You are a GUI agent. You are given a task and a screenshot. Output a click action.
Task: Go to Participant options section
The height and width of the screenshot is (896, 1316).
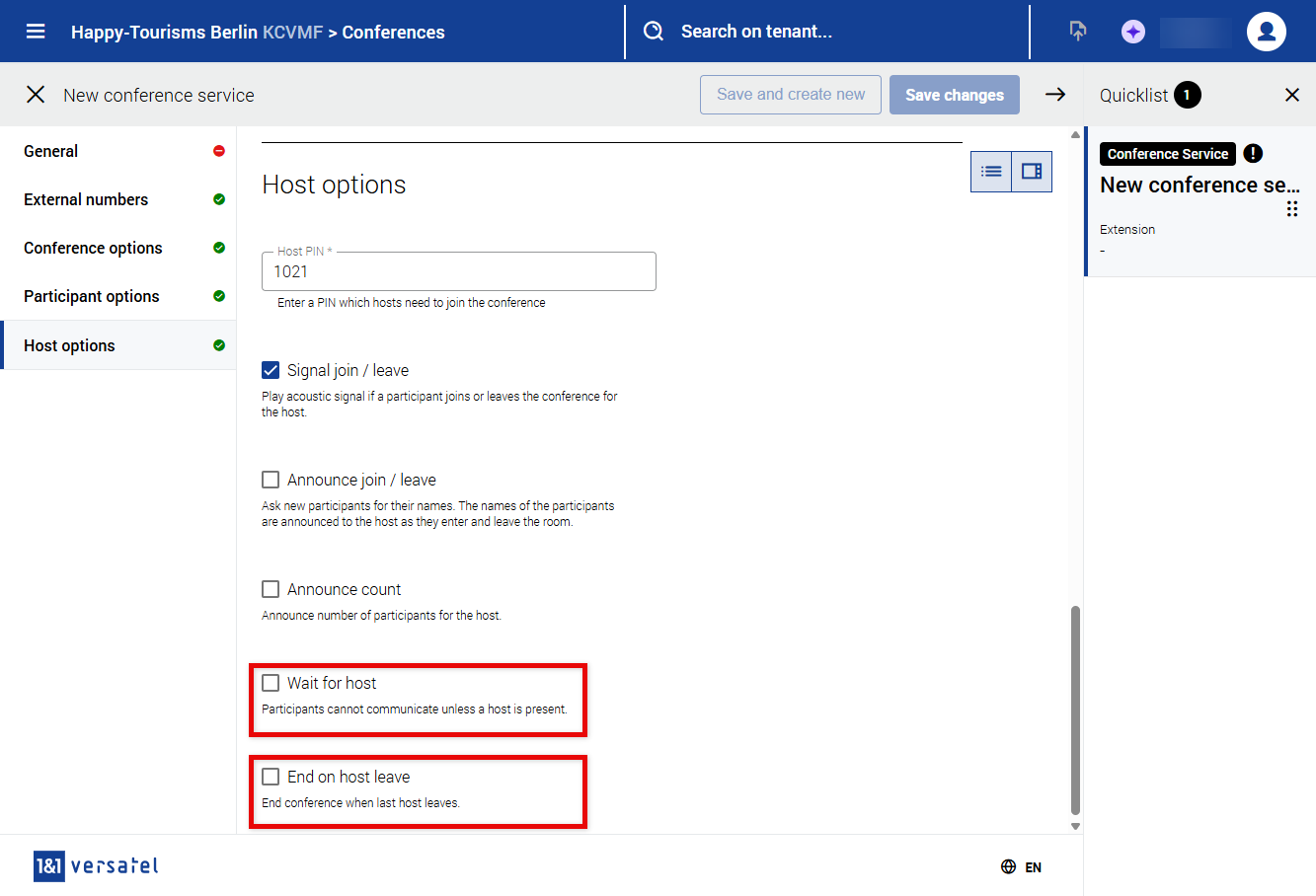(92, 296)
